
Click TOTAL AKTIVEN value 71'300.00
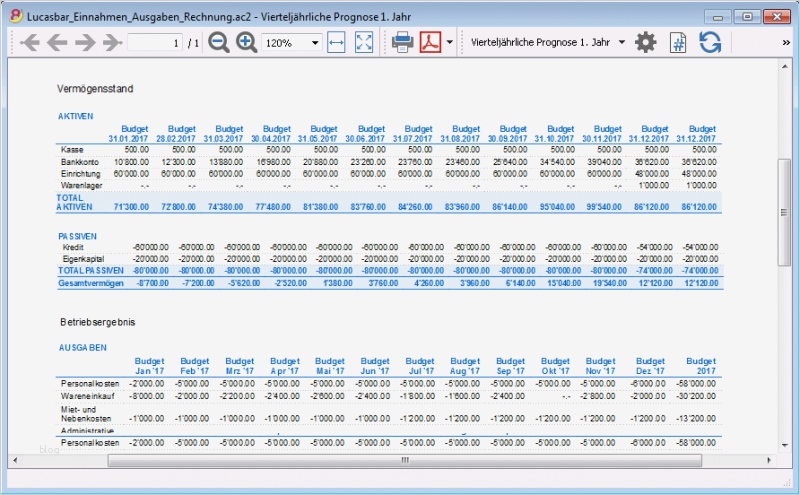131,207
